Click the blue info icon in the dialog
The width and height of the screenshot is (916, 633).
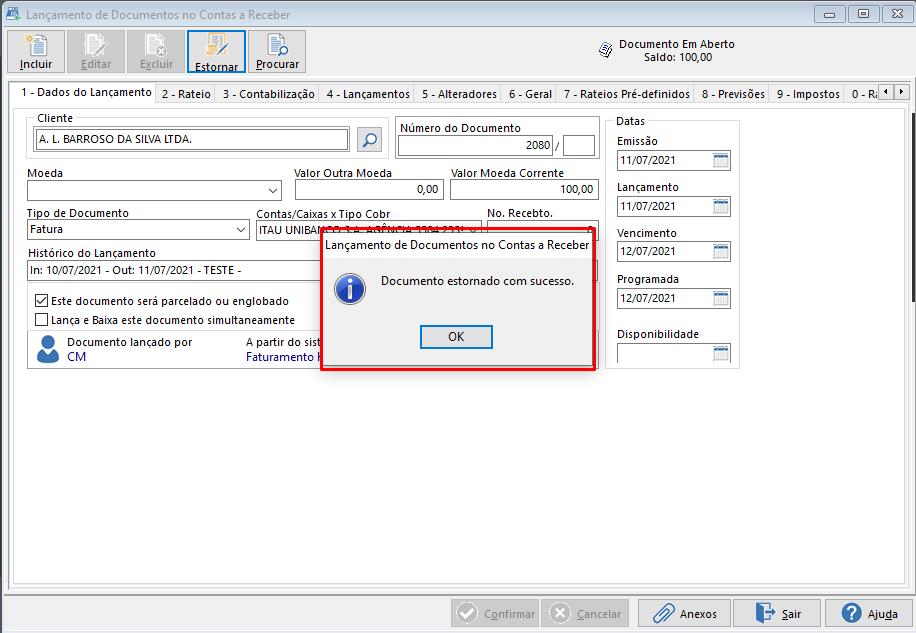pyautogui.click(x=350, y=288)
